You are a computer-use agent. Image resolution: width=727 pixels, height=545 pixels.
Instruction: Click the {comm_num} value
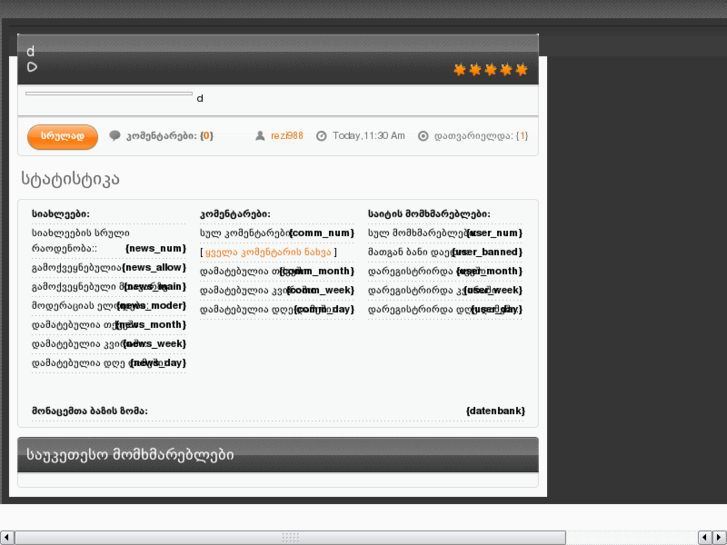point(321,233)
